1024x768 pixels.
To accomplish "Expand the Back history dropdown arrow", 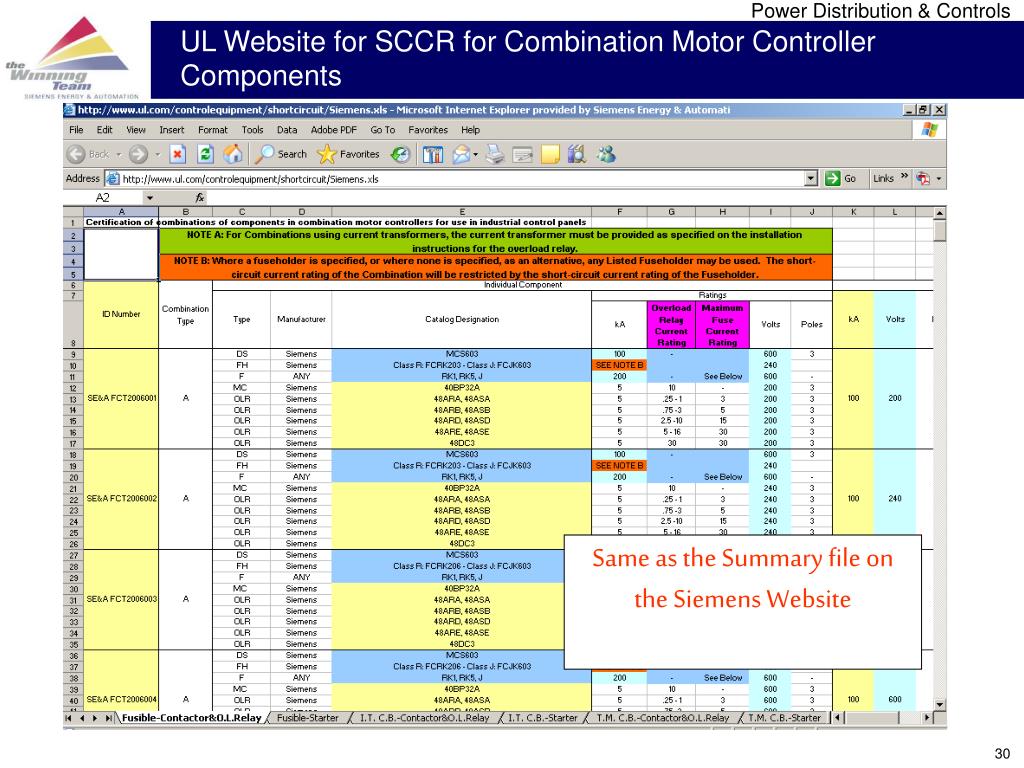I will click(119, 155).
